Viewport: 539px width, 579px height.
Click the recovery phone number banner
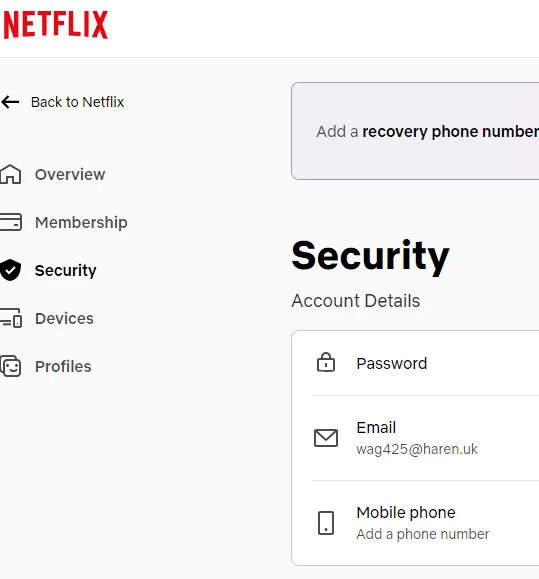click(415, 131)
